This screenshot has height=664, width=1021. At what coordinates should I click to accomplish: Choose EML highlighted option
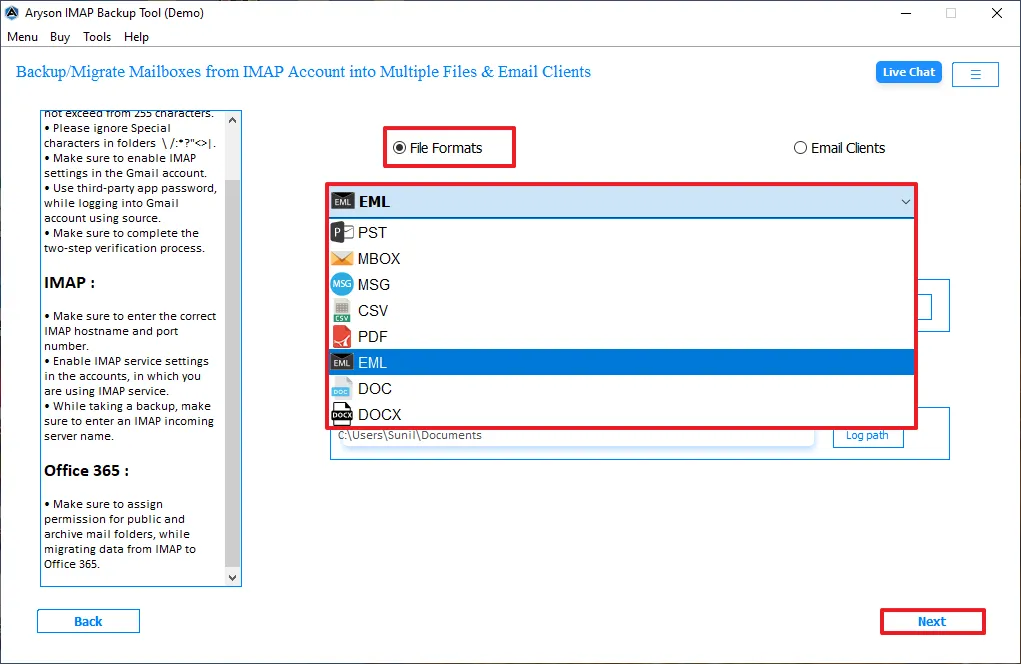click(x=621, y=363)
